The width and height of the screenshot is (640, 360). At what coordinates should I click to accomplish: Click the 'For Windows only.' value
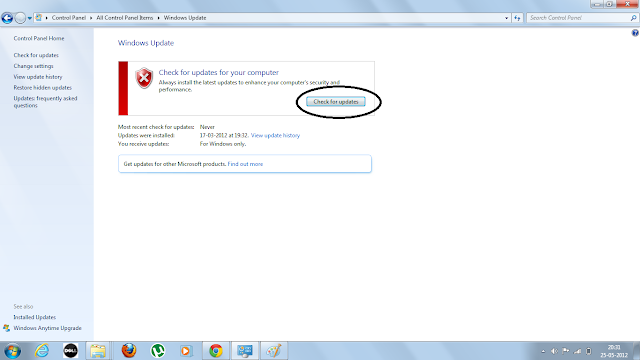223,144
